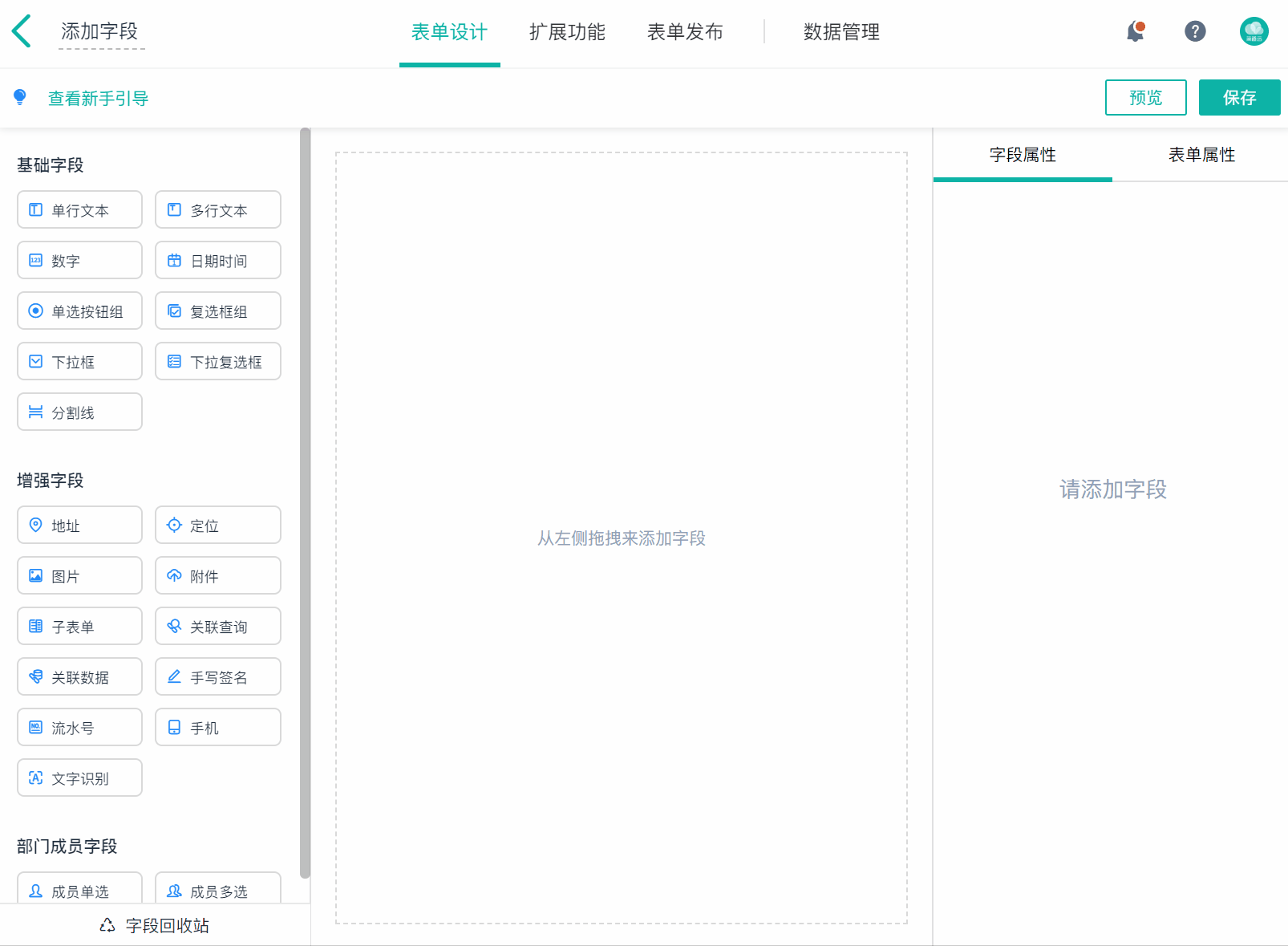Image resolution: width=1288 pixels, height=946 pixels.
Task: Open the help question mark icon
Action: [1195, 31]
